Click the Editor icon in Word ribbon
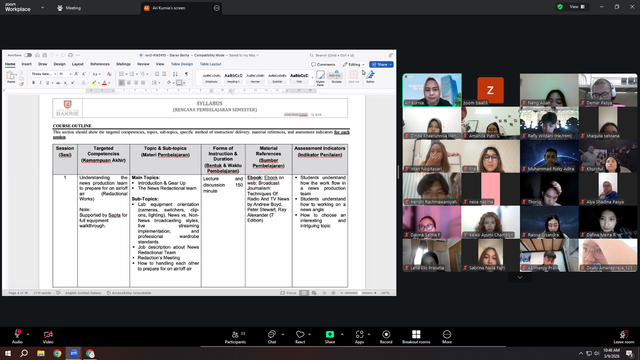 [370, 76]
